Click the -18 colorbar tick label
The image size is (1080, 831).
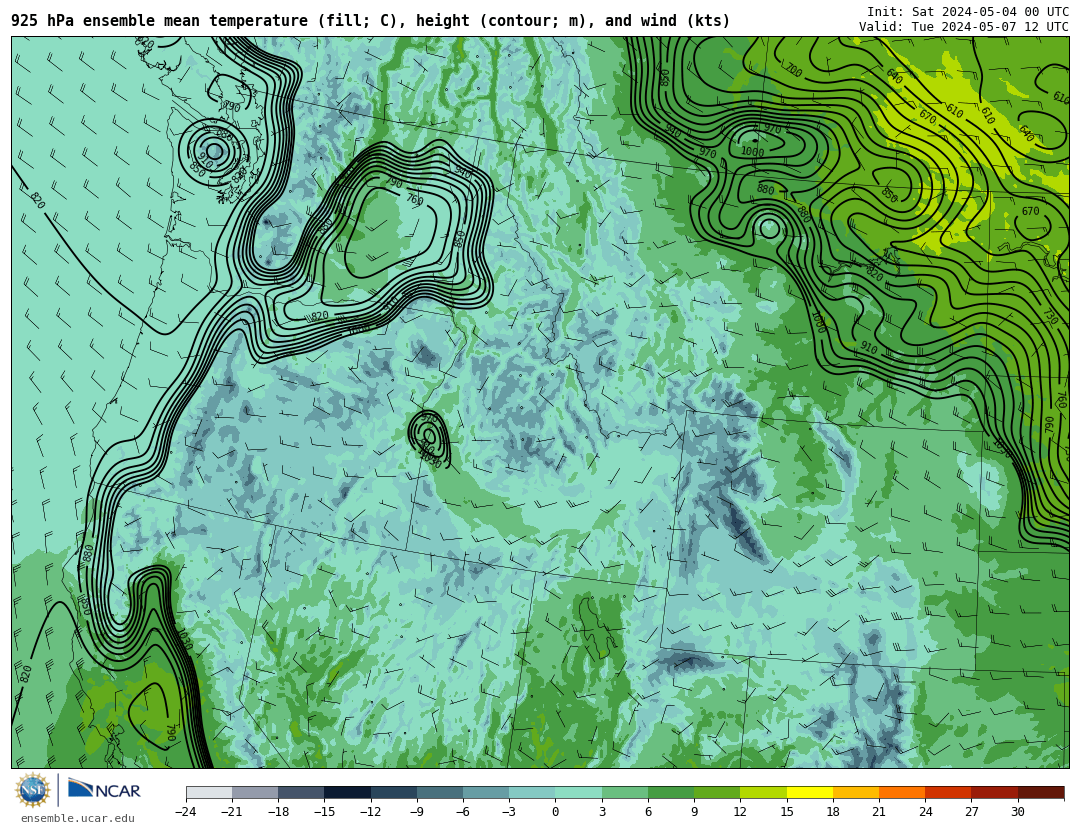(278, 812)
